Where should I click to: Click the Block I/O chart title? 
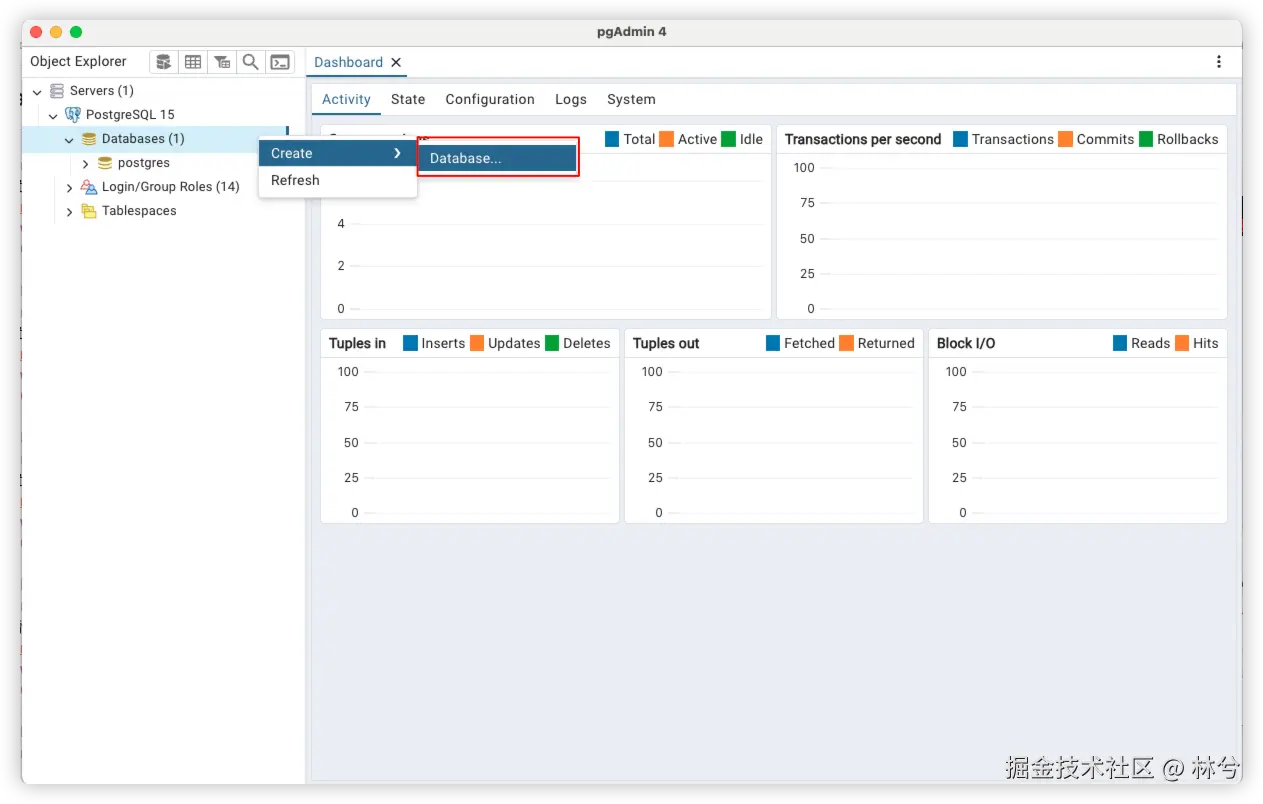pos(966,343)
